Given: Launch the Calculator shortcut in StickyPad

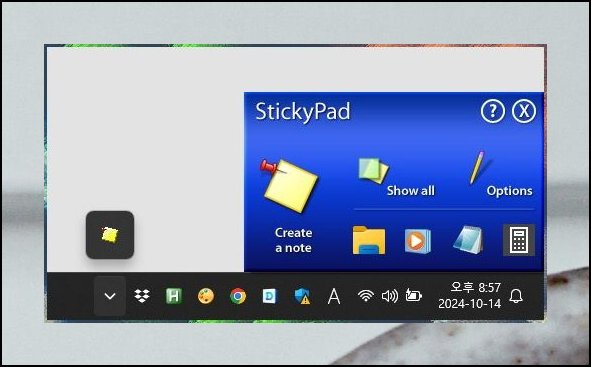Looking at the screenshot, I should 519,240.
